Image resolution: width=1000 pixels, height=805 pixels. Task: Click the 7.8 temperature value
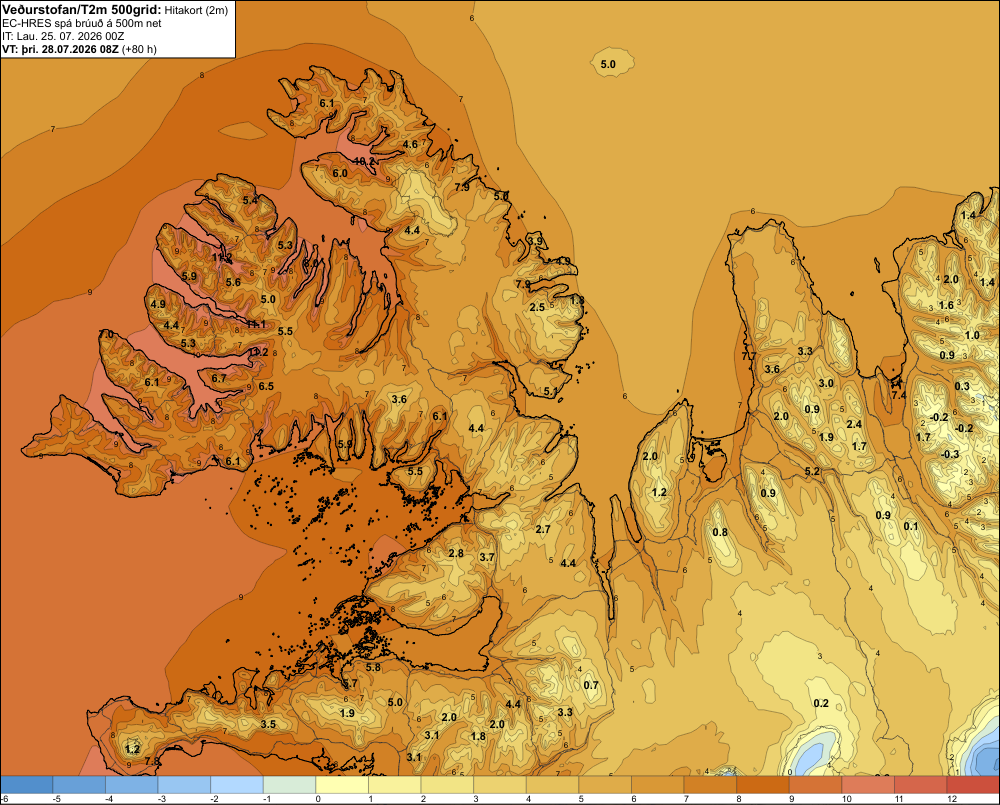coord(152,761)
